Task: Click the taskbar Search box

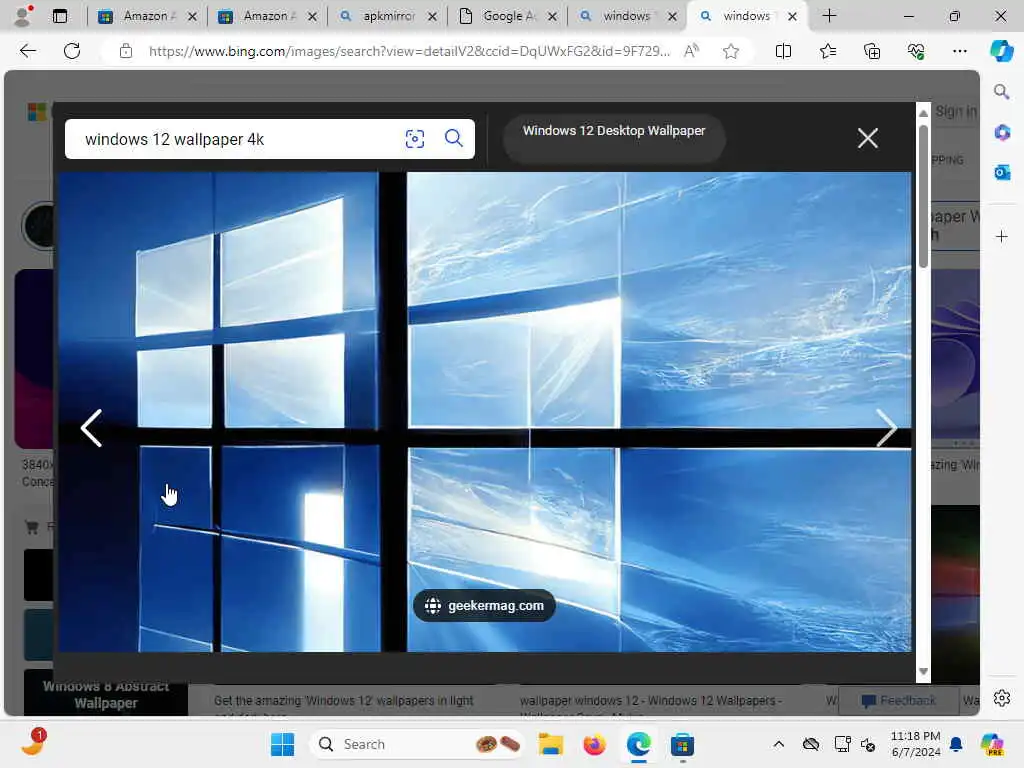Action: (x=418, y=744)
